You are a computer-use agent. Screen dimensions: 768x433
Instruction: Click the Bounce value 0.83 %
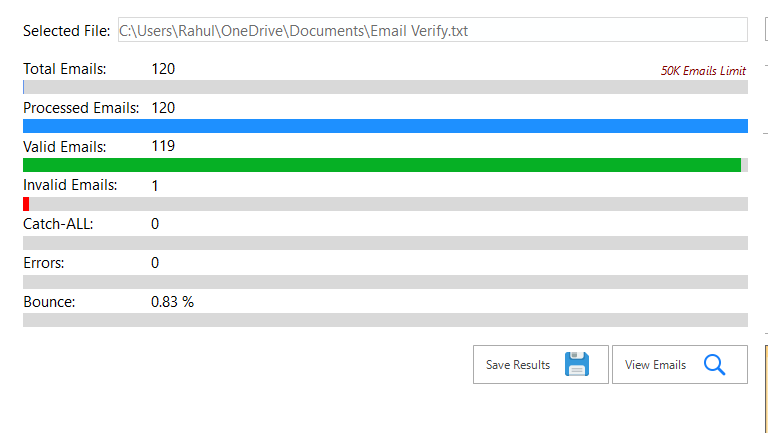point(172,302)
